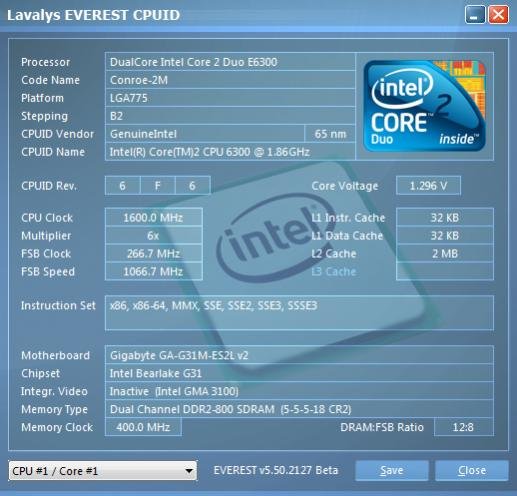
Task: Select the Instruction Set text box
Action: pyautogui.click(x=299, y=313)
